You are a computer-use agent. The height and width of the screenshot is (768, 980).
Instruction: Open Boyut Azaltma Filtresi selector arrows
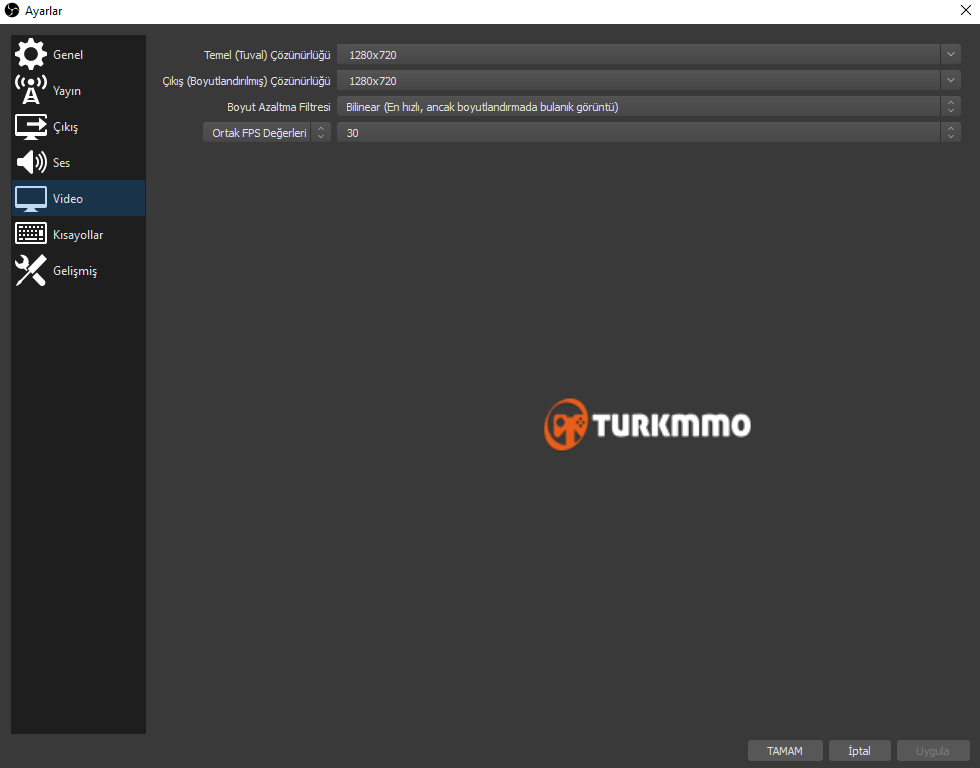[951, 107]
